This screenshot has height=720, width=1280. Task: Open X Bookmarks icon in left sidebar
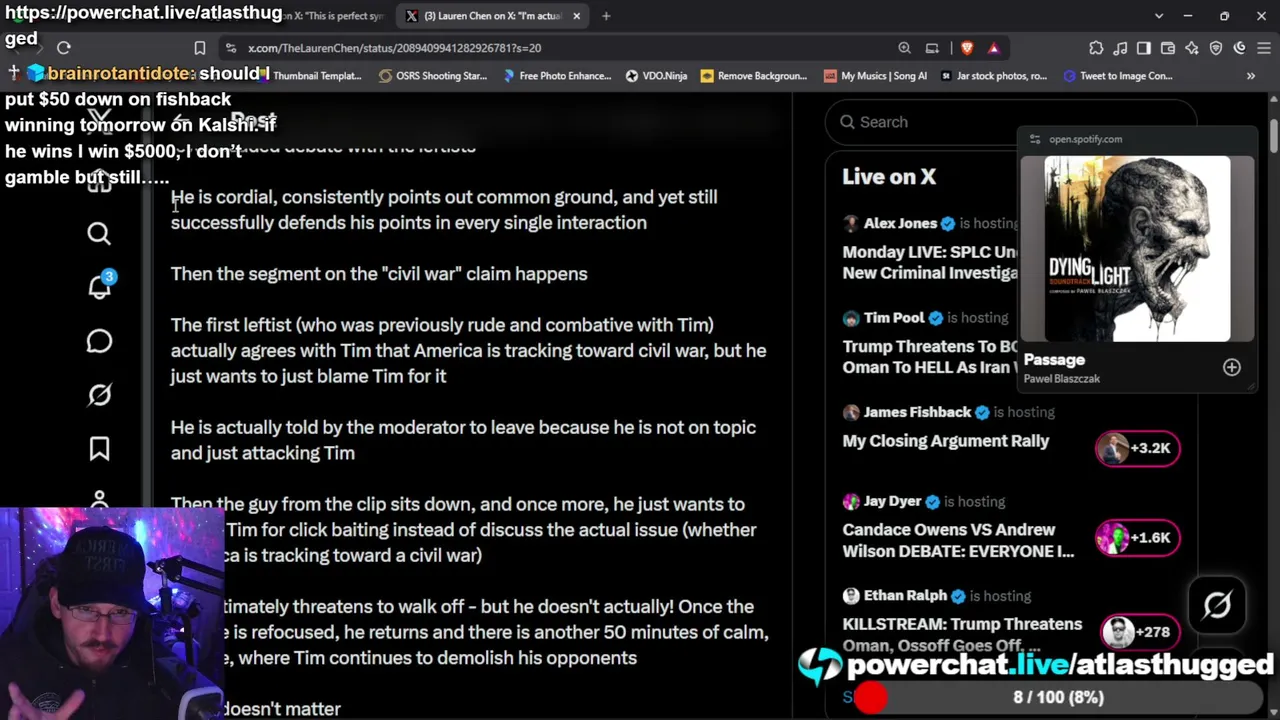click(x=99, y=449)
